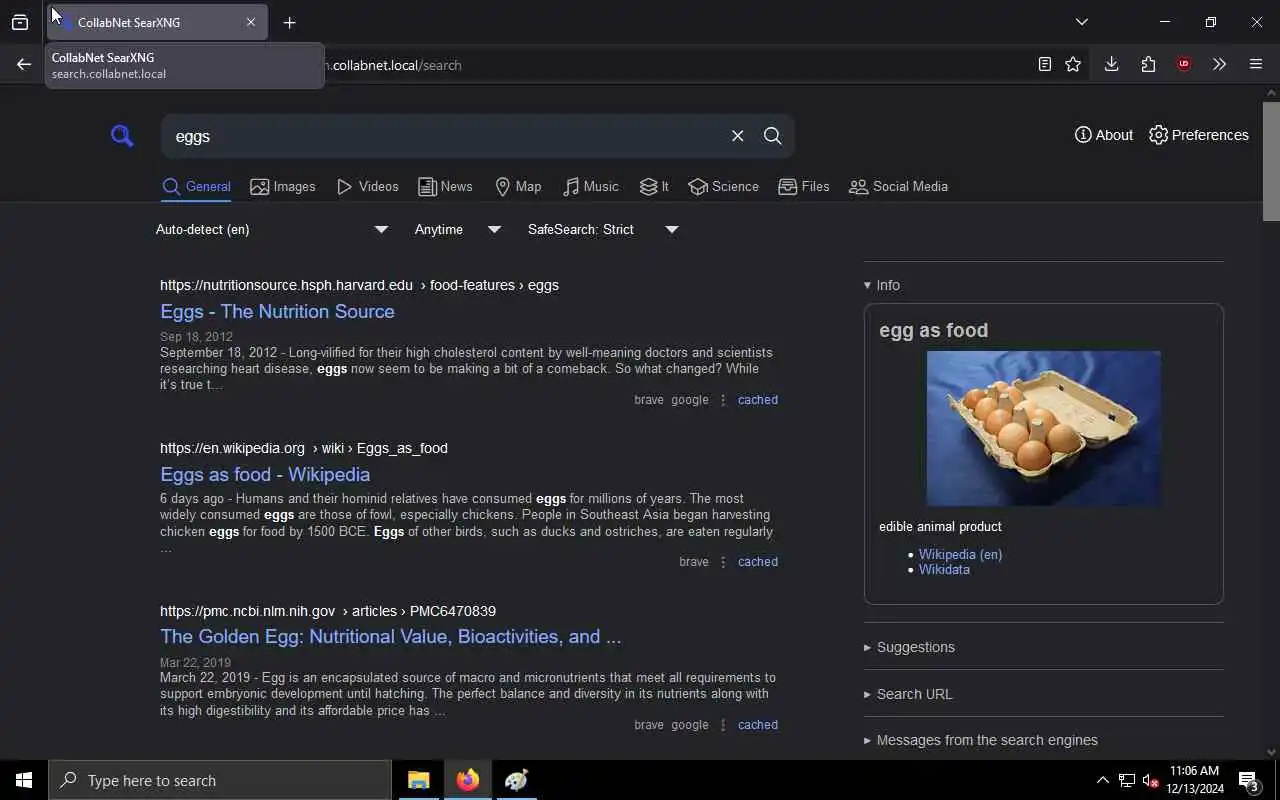Viewport: 1280px width, 800px height.
Task: Open the taskbar clock and date
Action: point(1195,780)
